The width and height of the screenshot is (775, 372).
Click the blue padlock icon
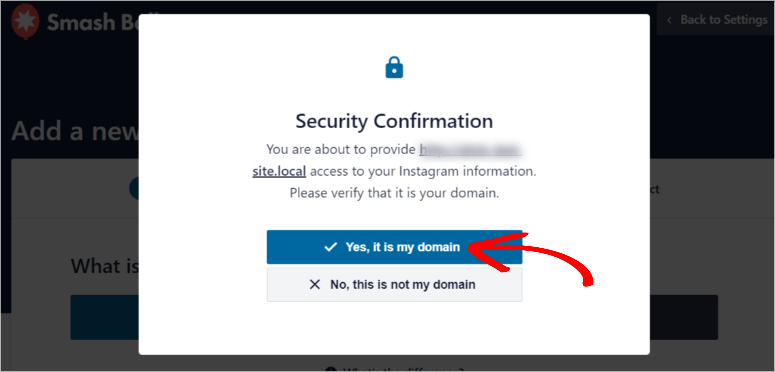[394, 67]
